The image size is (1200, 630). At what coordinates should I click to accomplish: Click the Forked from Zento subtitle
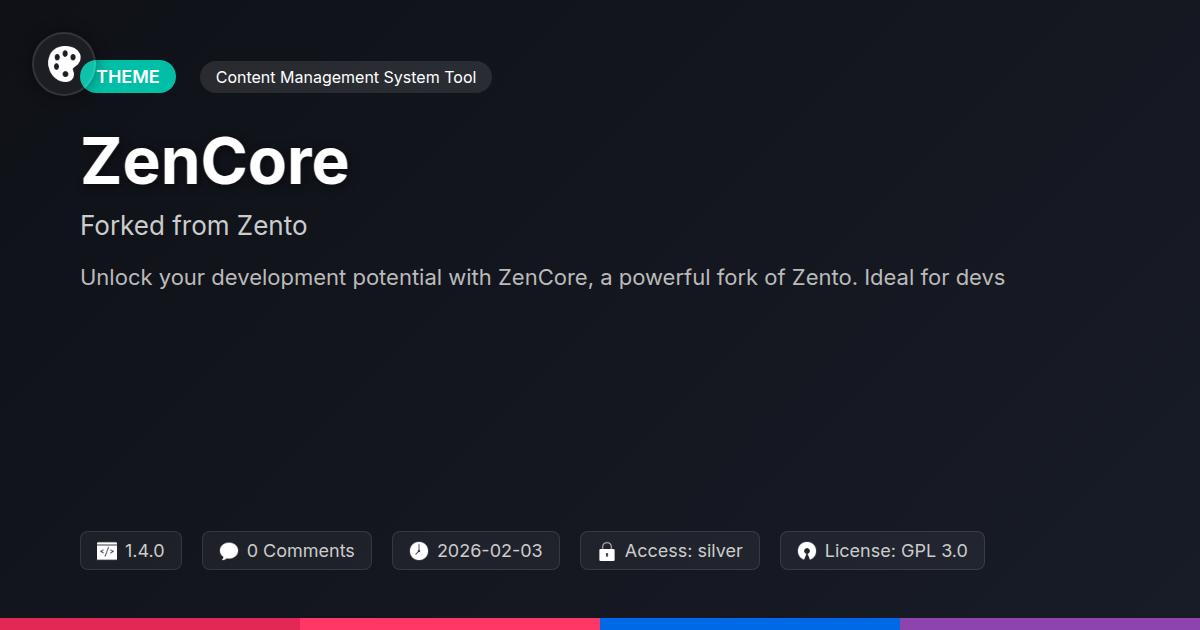194,226
